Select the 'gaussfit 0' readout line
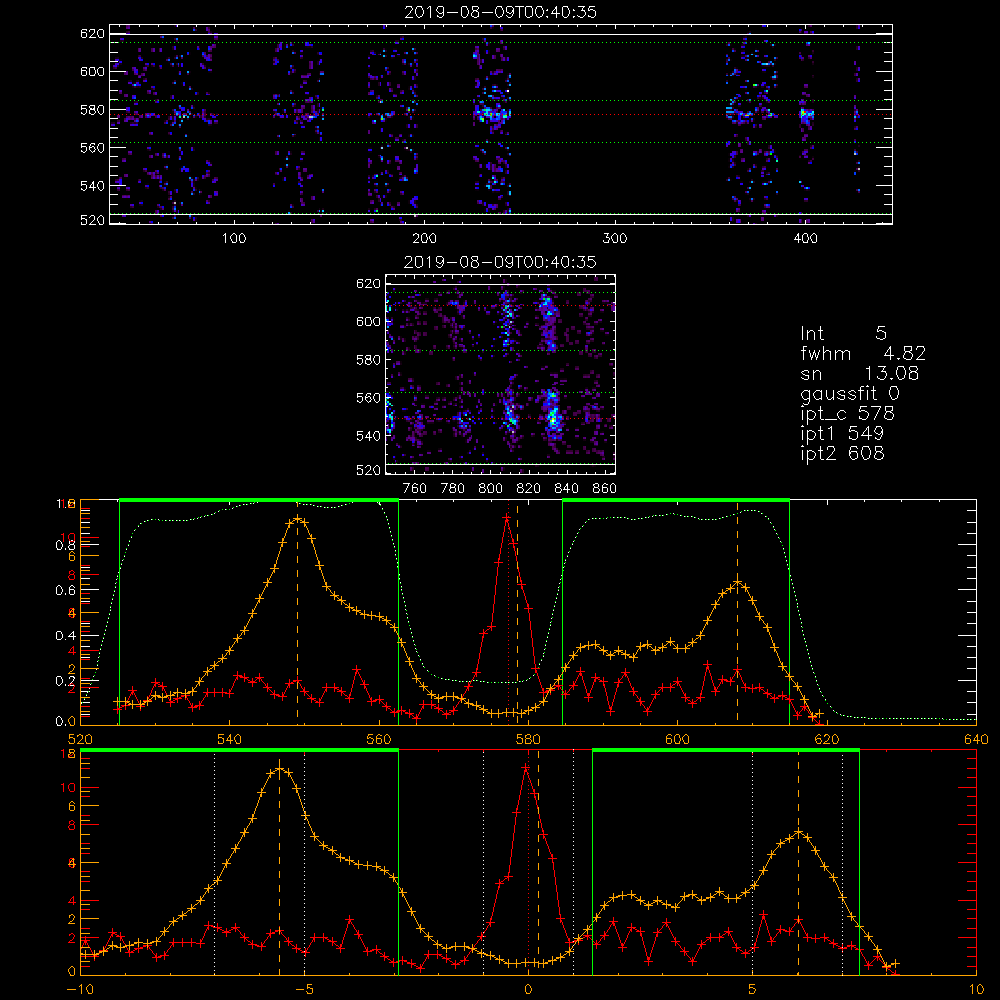1000x1000 pixels. coord(849,393)
